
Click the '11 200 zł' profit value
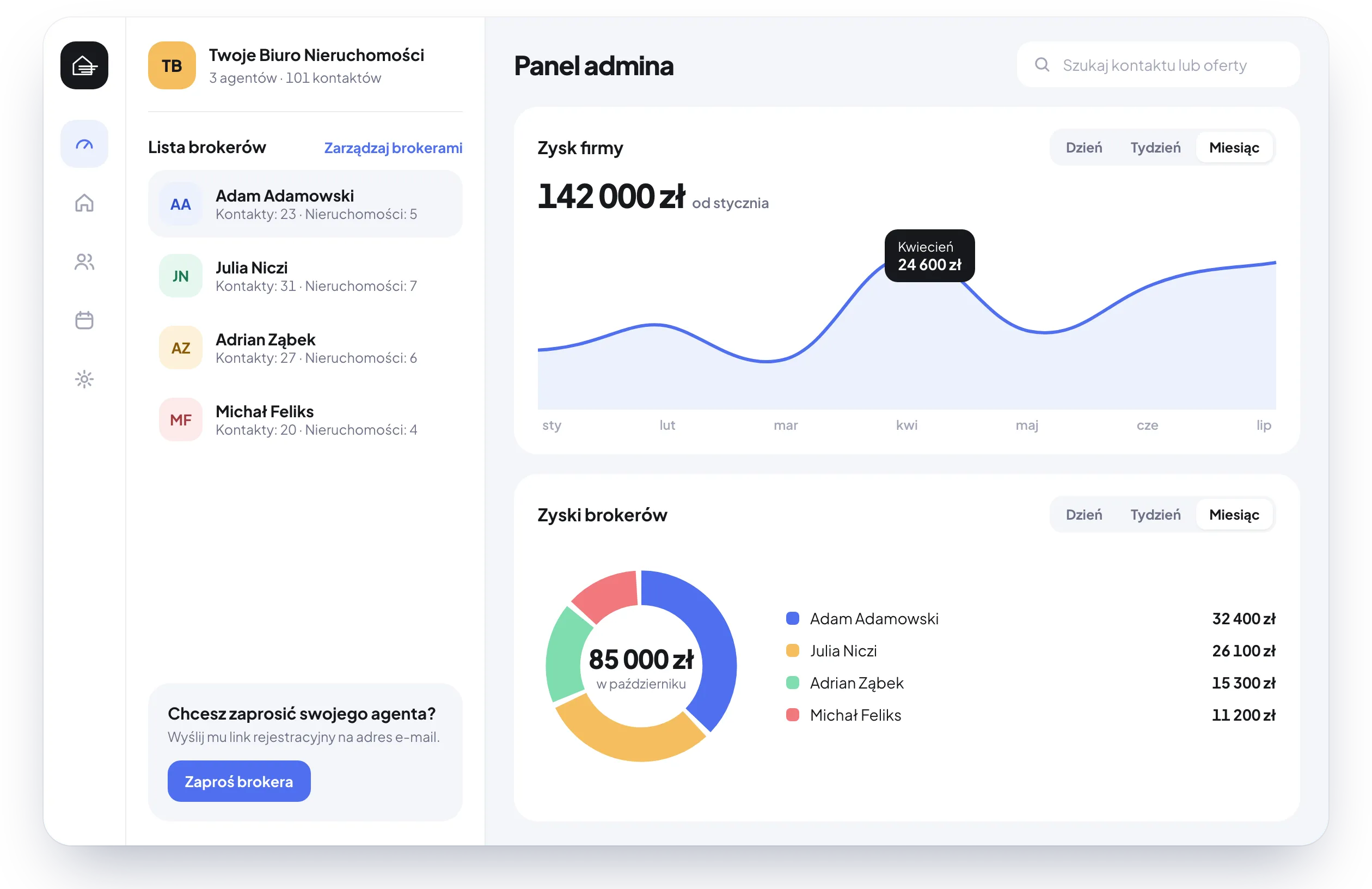pyautogui.click(x=1244, y=715)
